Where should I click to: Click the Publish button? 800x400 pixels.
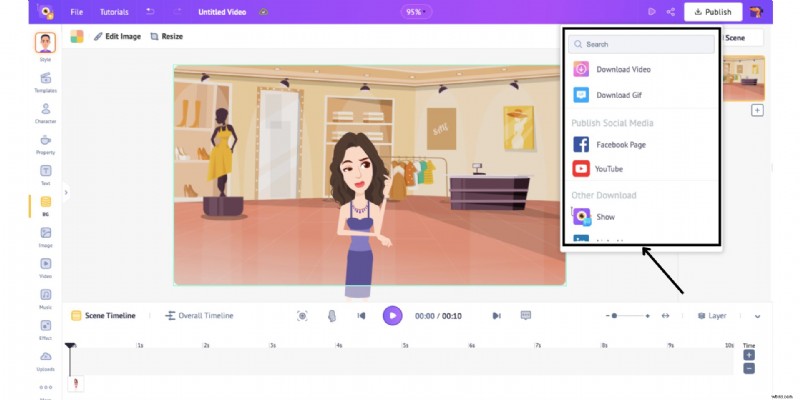pyautogui.click(x=713, y=12)
